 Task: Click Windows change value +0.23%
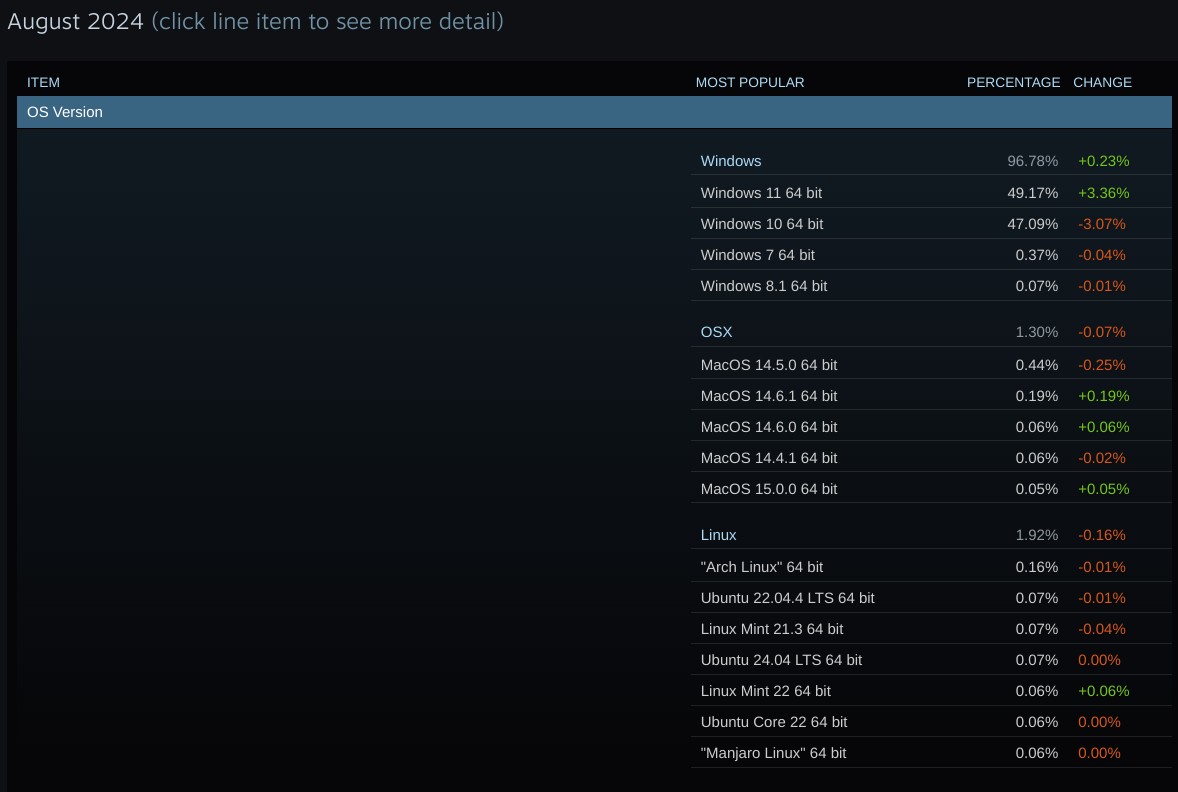tap(1104, 161)
